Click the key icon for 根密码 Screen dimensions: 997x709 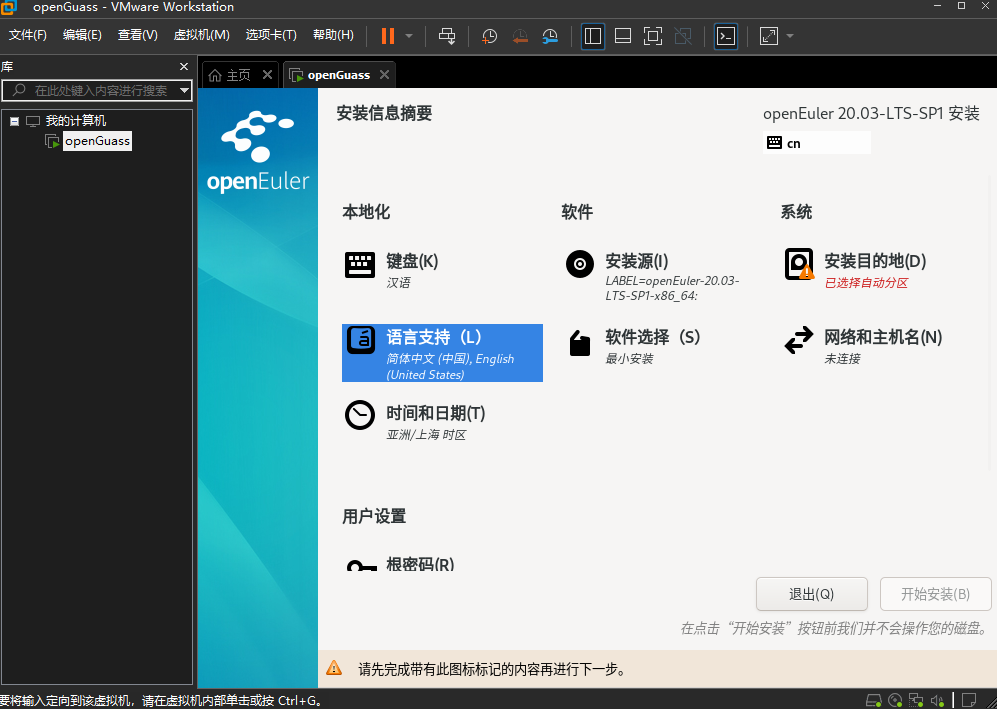[x=361, y=565]
